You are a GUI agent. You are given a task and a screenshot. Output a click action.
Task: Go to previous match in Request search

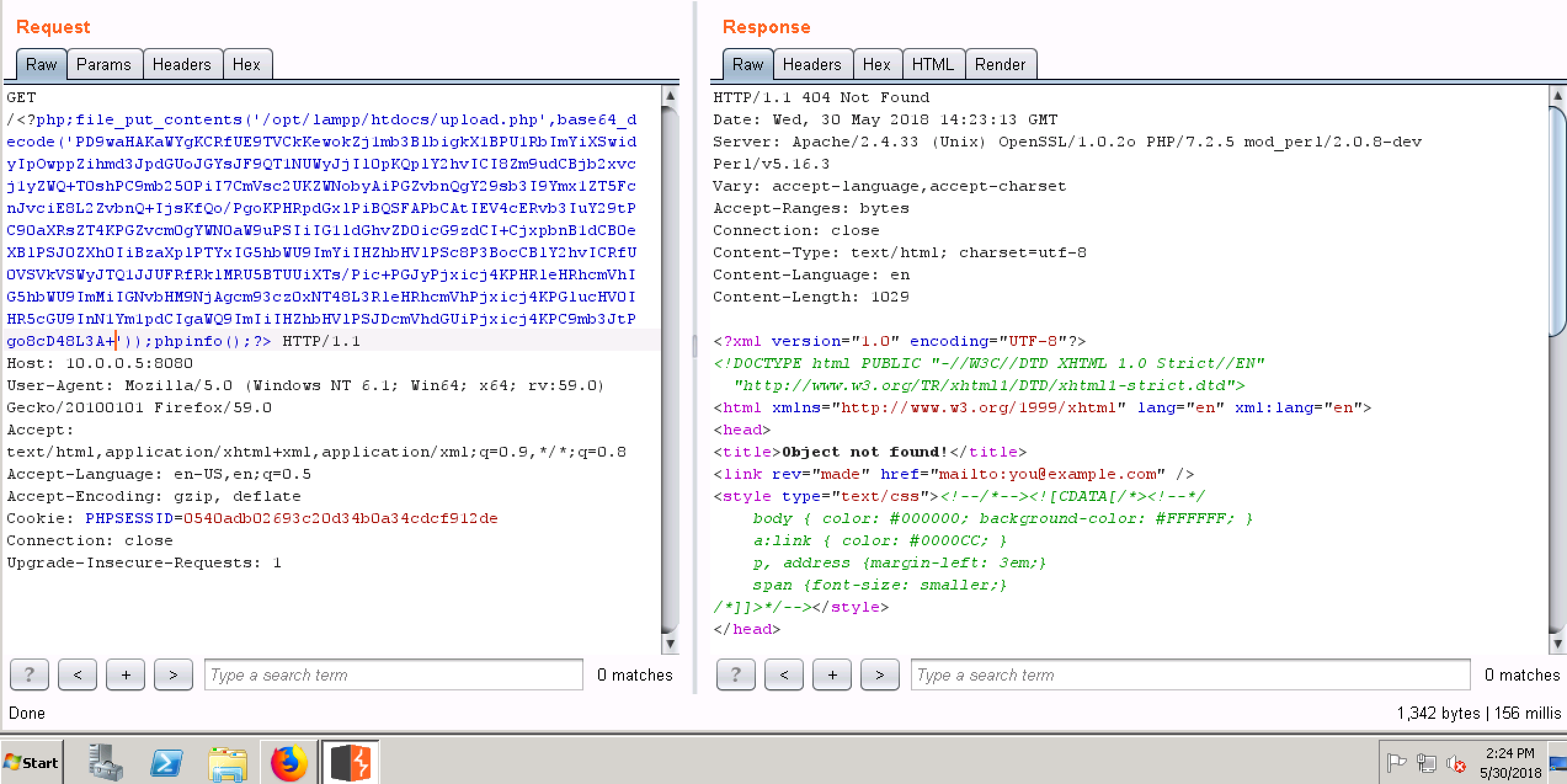point(78,675)
